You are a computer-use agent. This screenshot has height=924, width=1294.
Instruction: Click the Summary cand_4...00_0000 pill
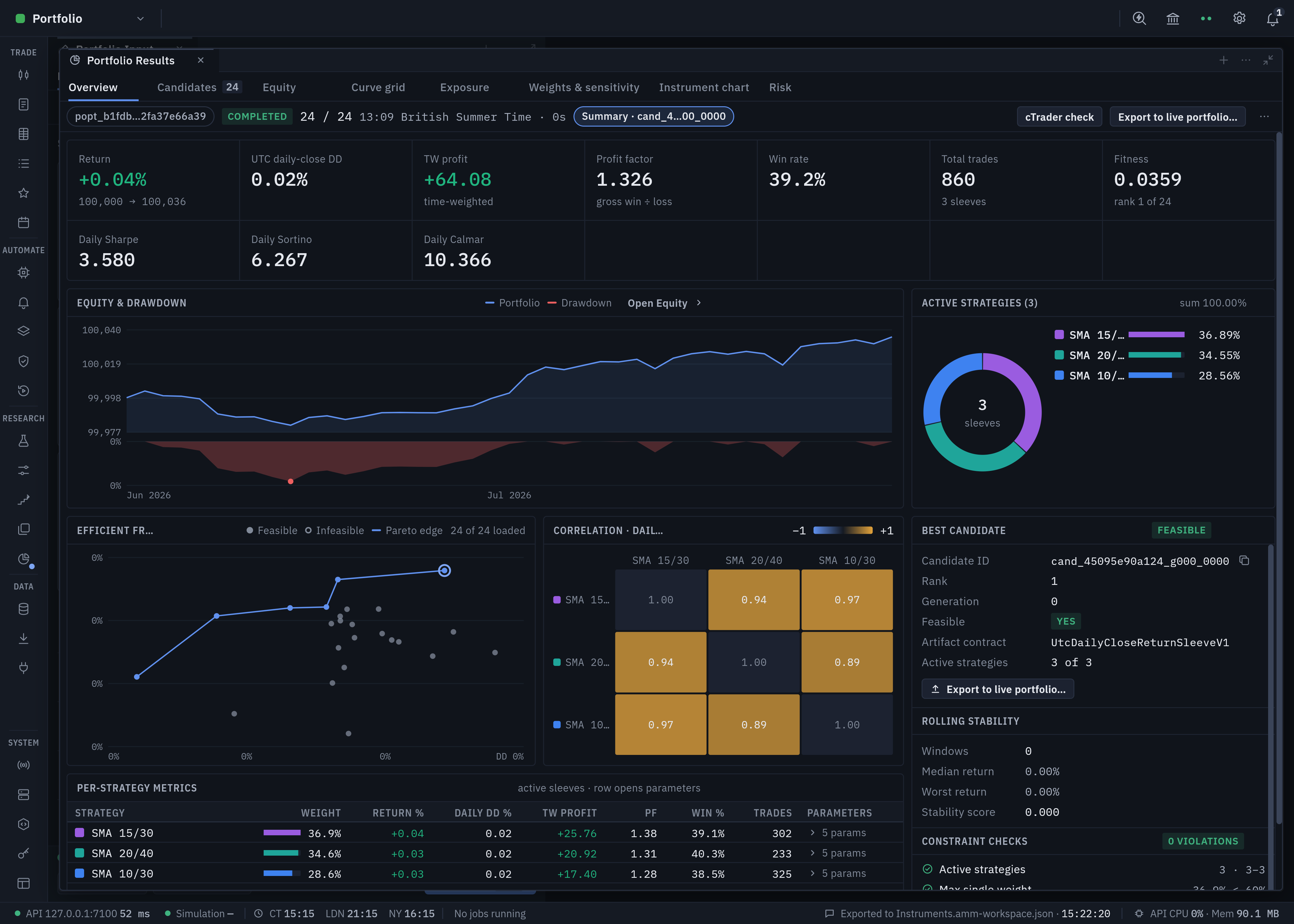(653, 116)
